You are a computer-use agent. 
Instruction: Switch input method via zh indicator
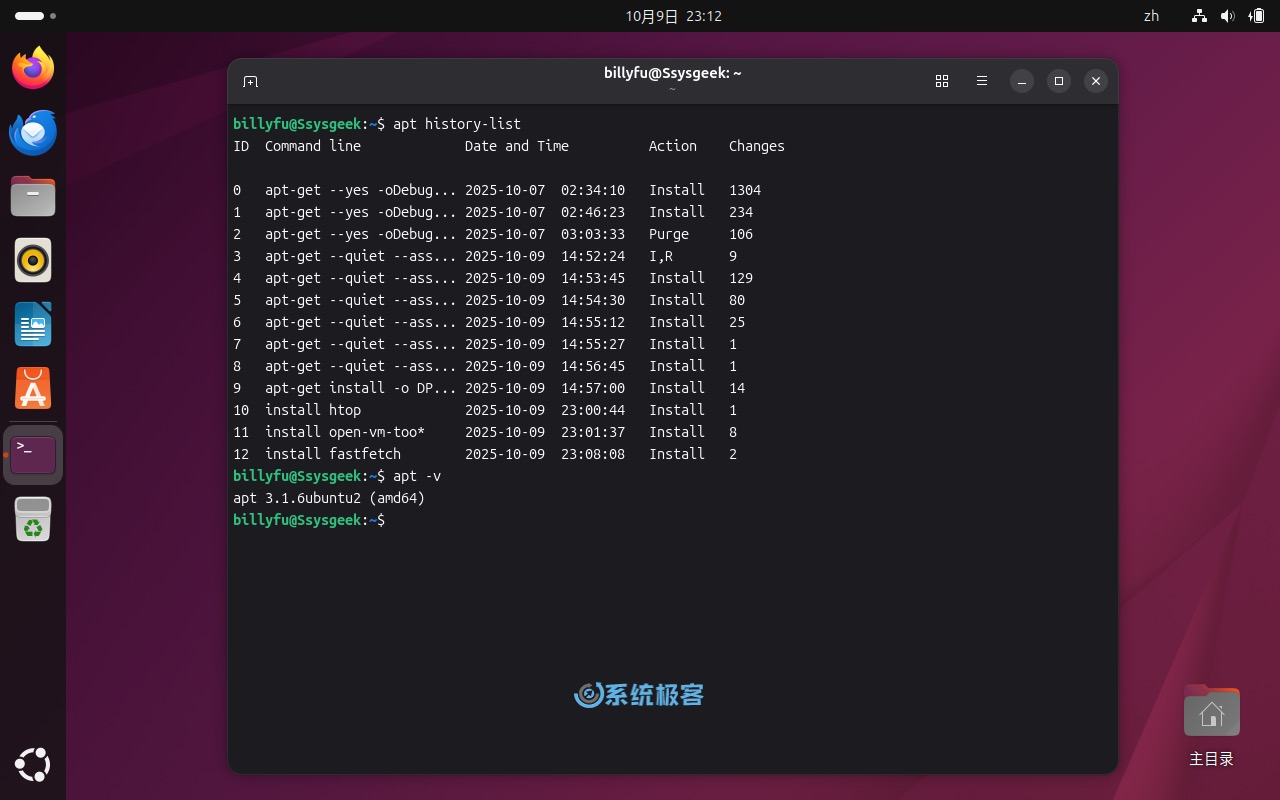1151,16
